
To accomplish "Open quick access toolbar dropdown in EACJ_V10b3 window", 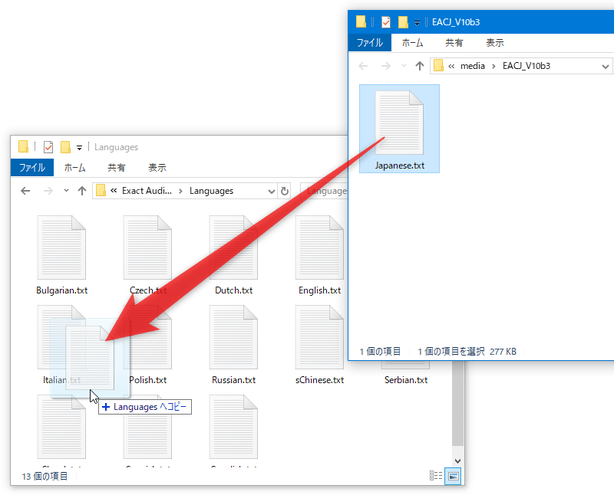I will [417, 23].
